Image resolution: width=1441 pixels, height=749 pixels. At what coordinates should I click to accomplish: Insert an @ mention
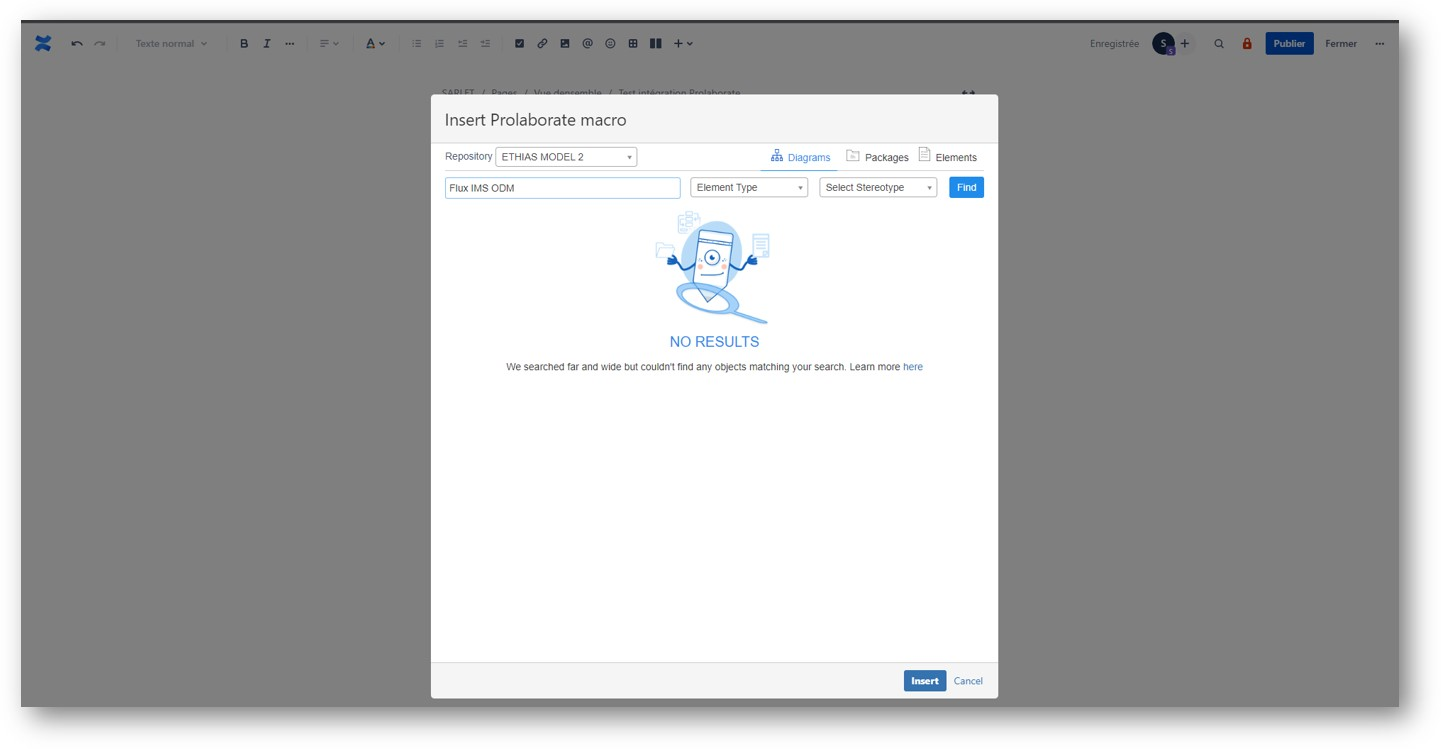tap(588, 44)
